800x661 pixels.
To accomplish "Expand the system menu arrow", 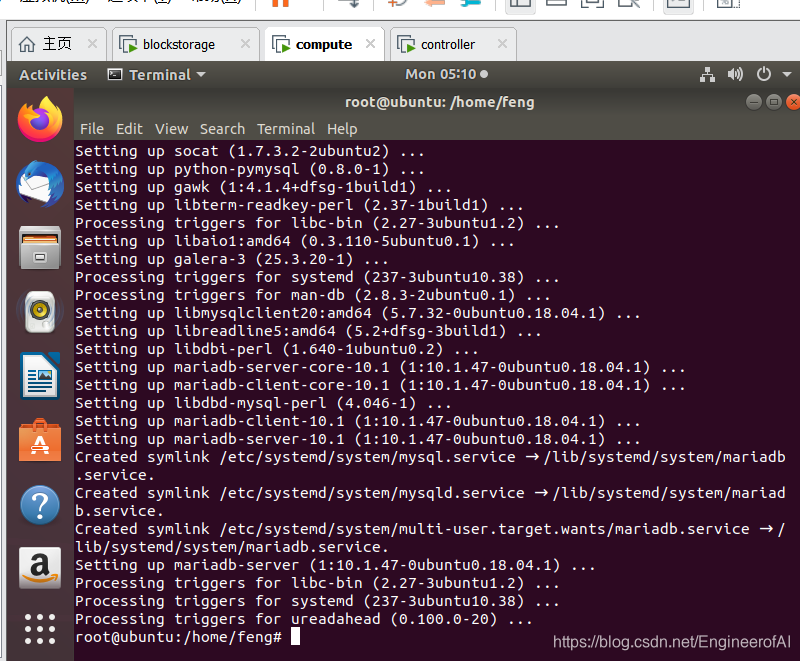I will coord(787,74).
